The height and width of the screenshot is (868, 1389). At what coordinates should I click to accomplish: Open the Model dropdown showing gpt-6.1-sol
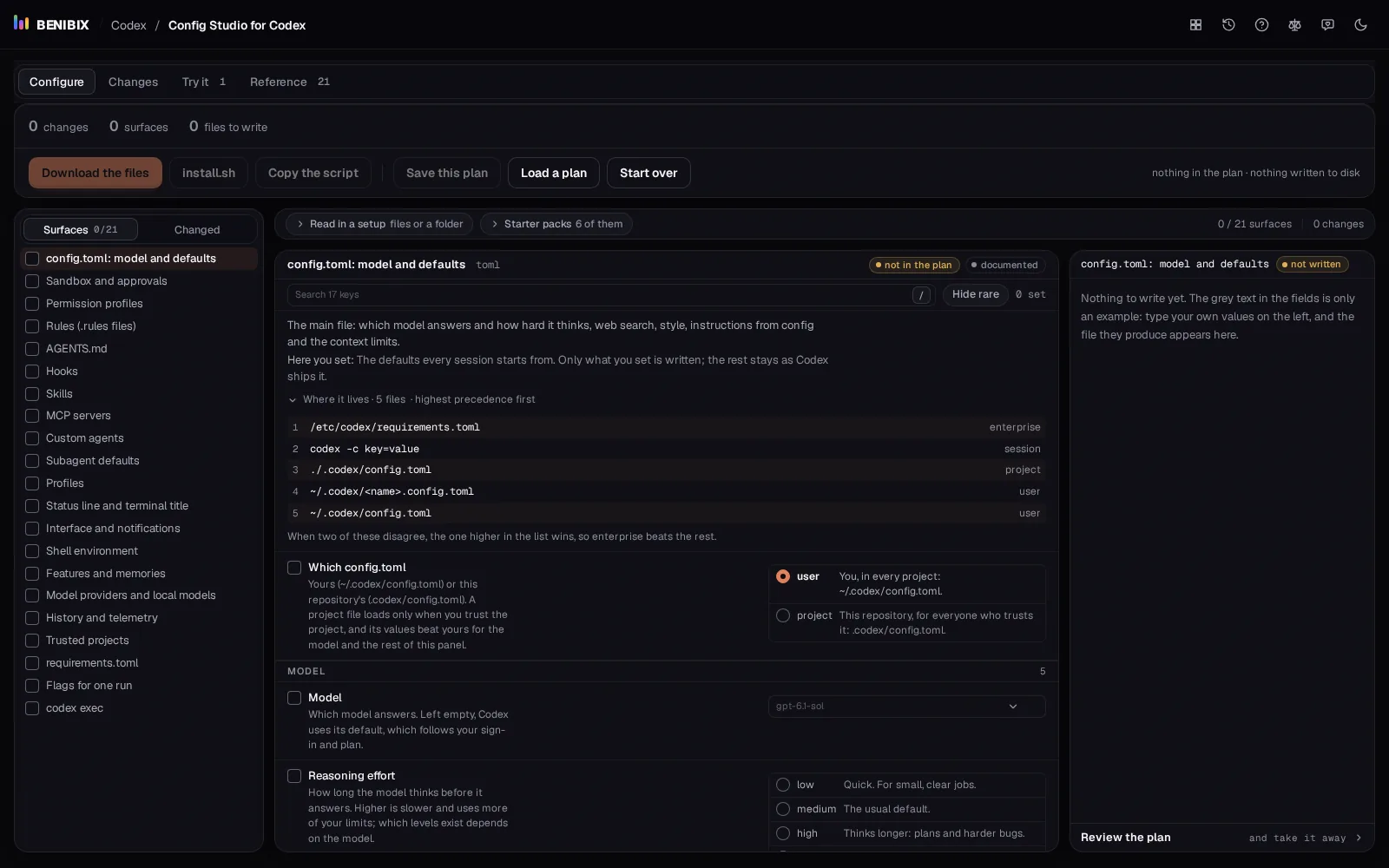coord(906,707)
